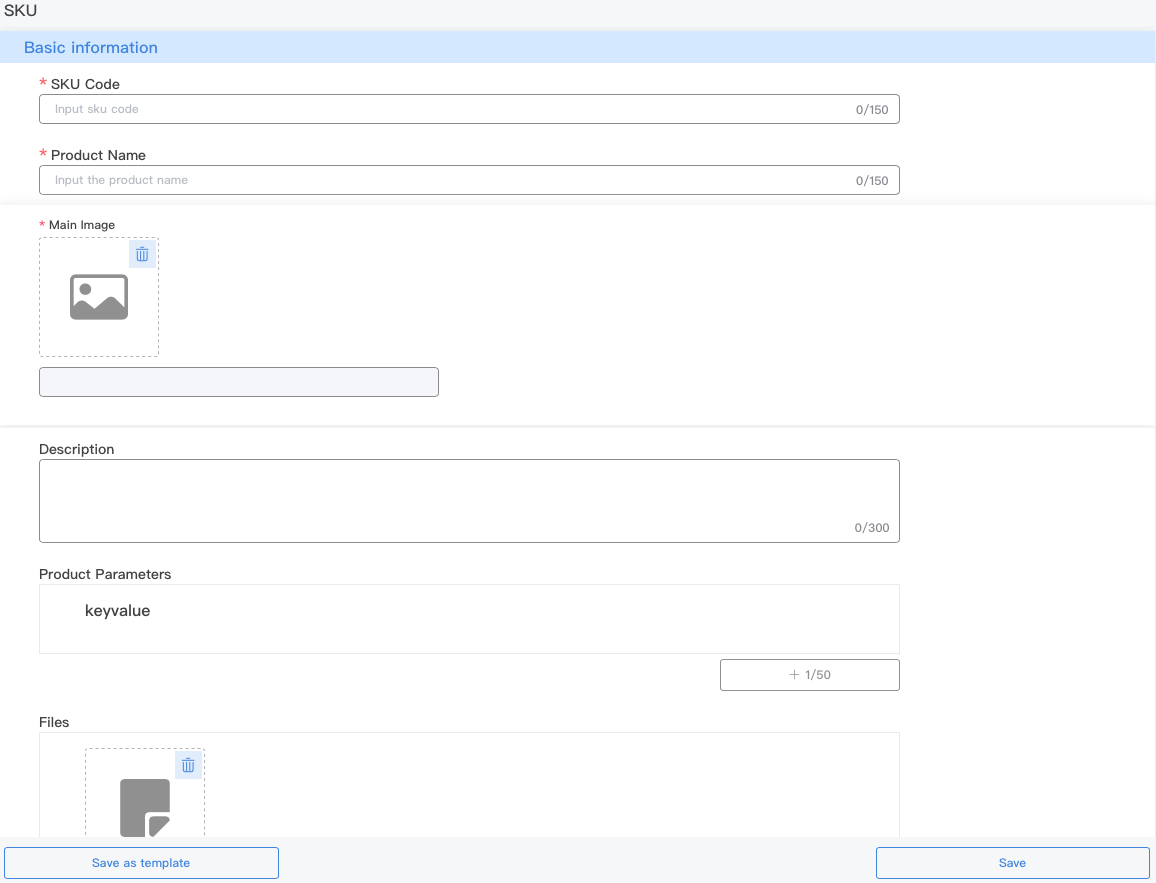The height and width of the screenshot is (883, 1156).
Task: Click the empty field below Main Image
Action: tap(239, 382)
